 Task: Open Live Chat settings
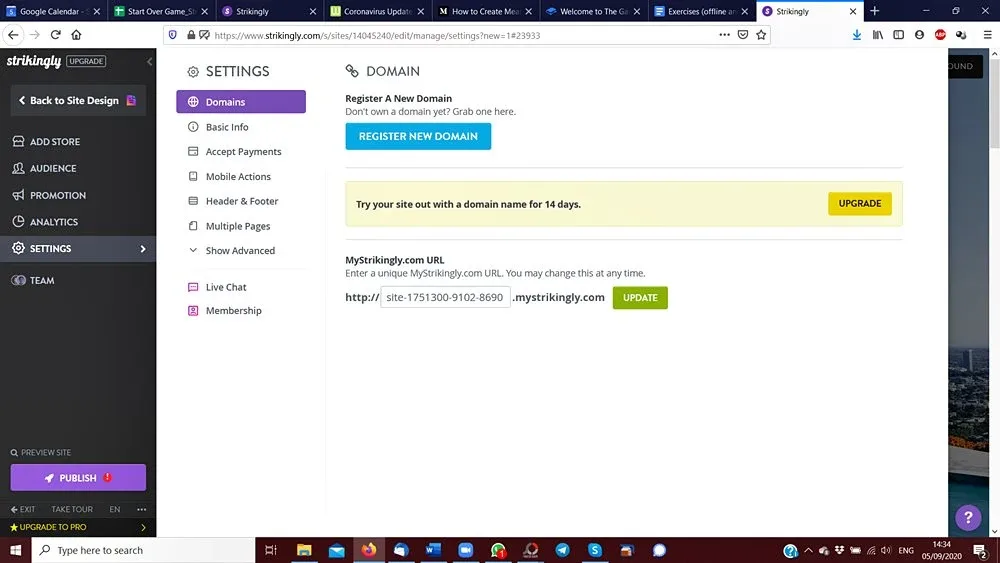click(x=226, y=288)
